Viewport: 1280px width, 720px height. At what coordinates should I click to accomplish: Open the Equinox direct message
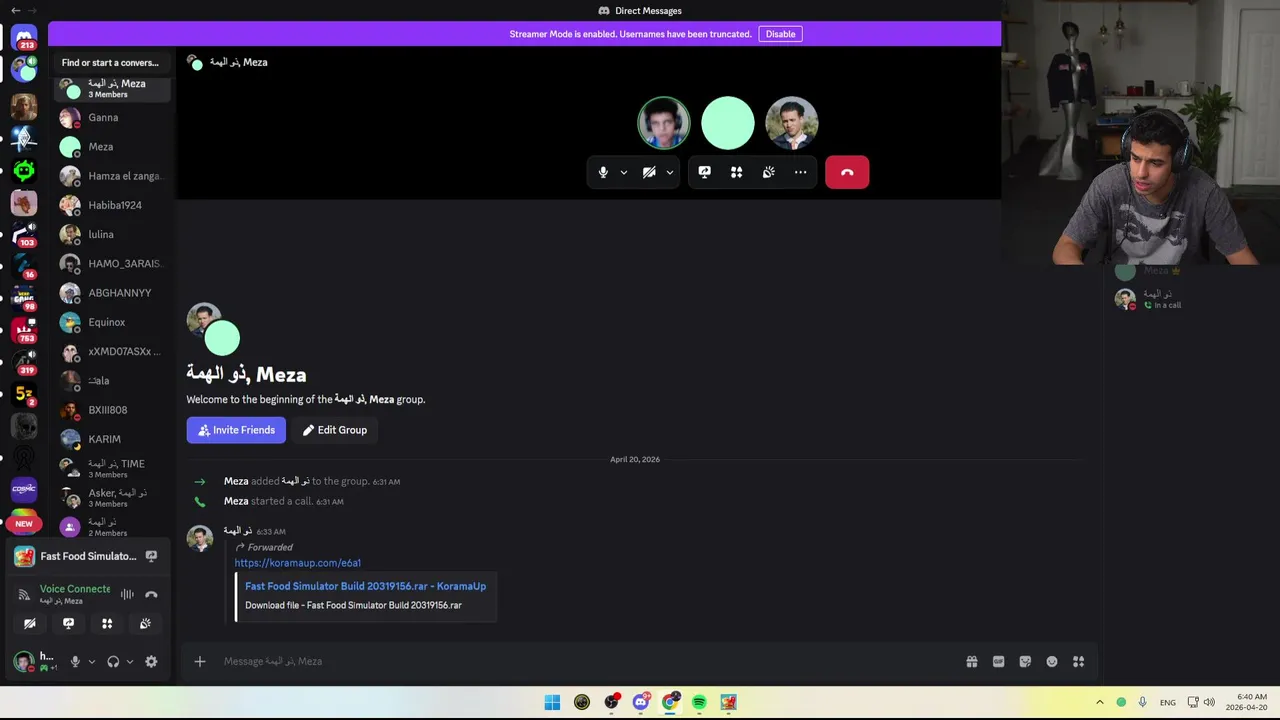tap(112, 322)
